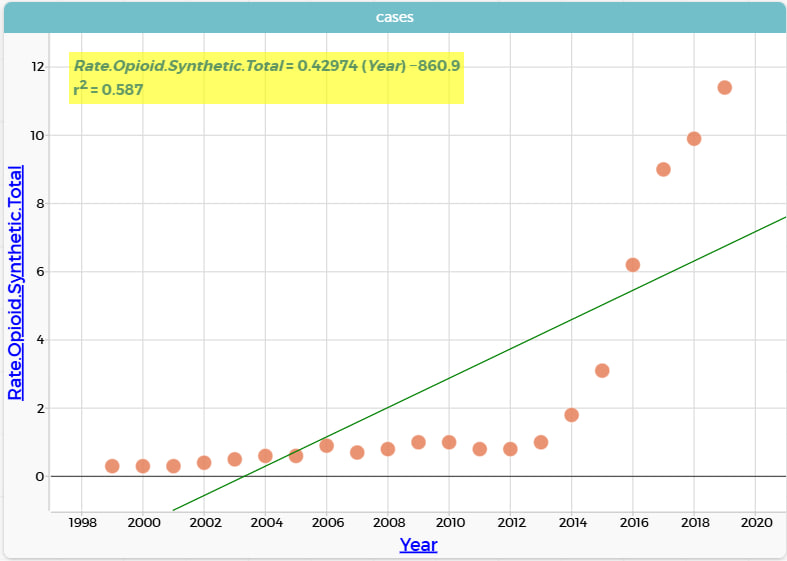The height and width of the screenshot is (561, 787).
Task: Pick the 2017 data point near 9
Action: coord(663,169)
